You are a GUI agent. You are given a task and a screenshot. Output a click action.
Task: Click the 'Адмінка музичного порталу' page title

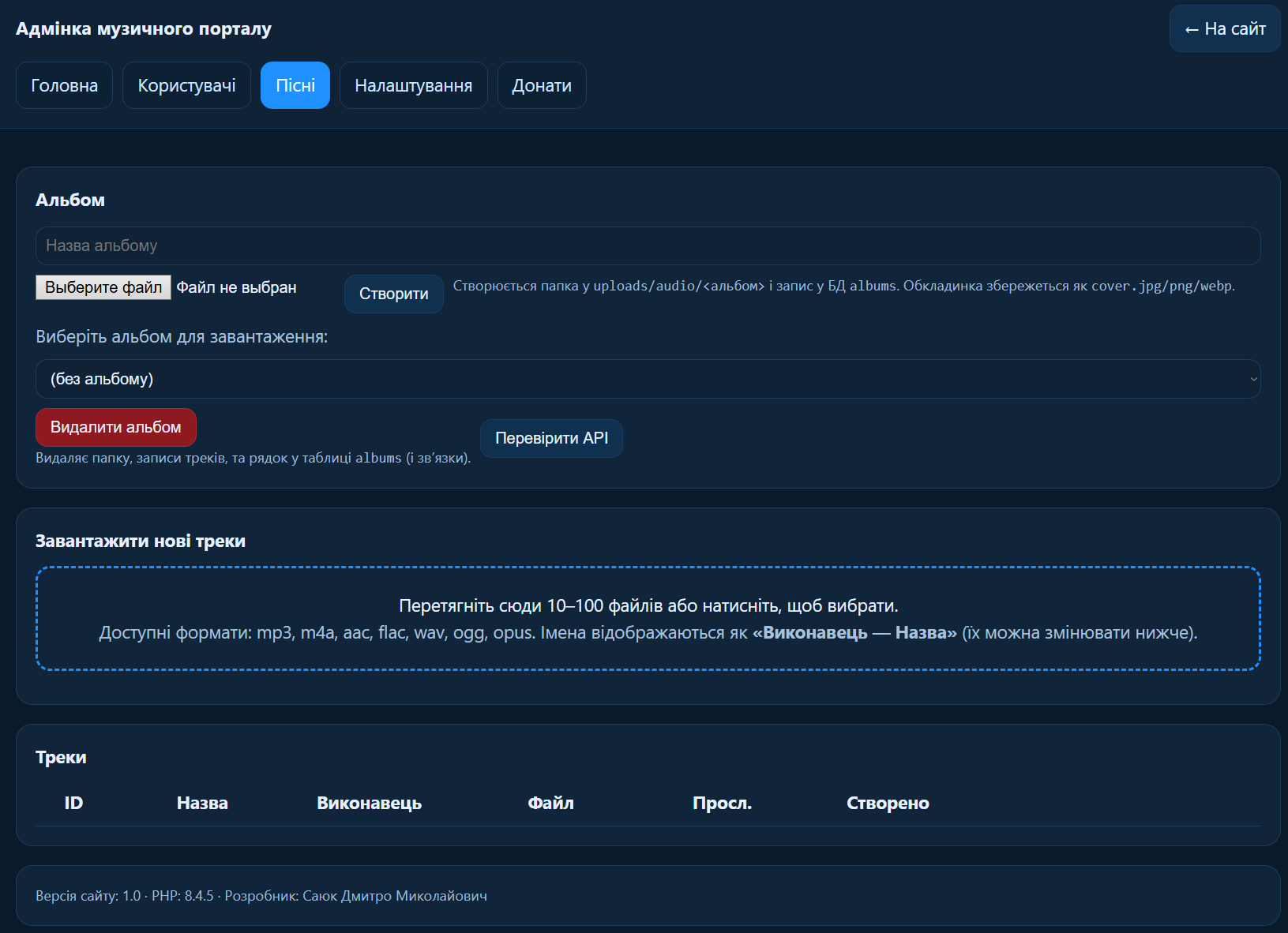coord(144,29)
